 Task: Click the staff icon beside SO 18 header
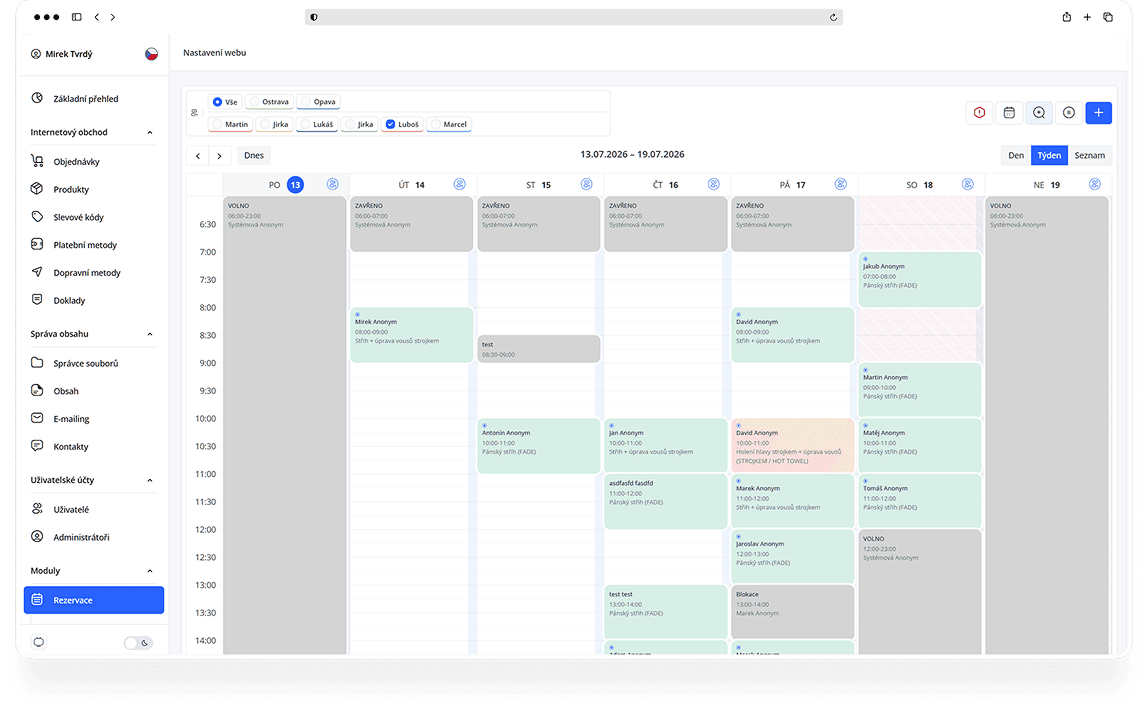pyautogui.click(x=968, y=185)
